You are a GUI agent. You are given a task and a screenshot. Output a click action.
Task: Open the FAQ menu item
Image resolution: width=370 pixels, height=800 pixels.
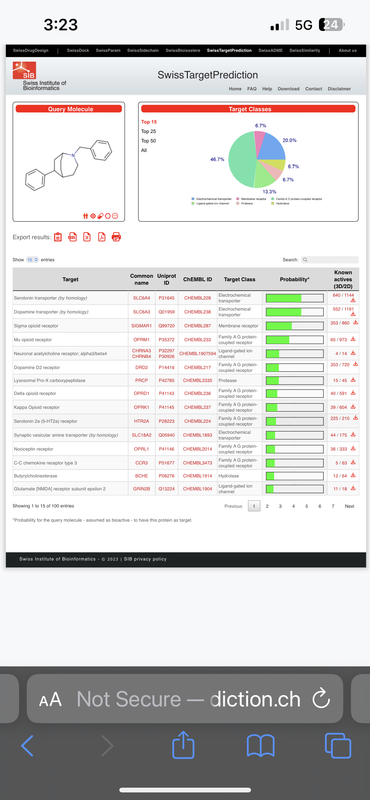tap(252, 89)
